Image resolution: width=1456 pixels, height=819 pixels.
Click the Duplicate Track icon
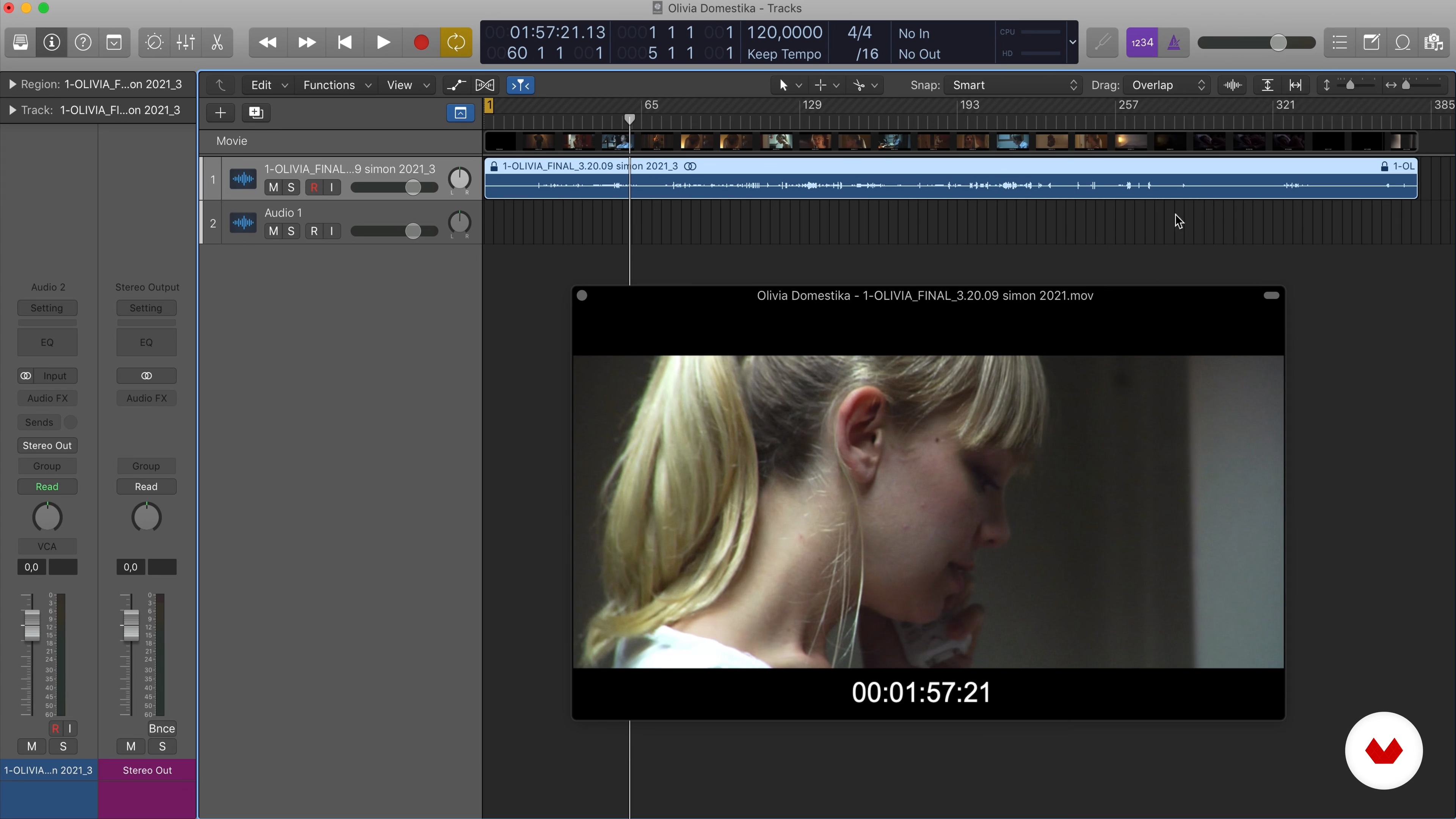click(256, 113)
